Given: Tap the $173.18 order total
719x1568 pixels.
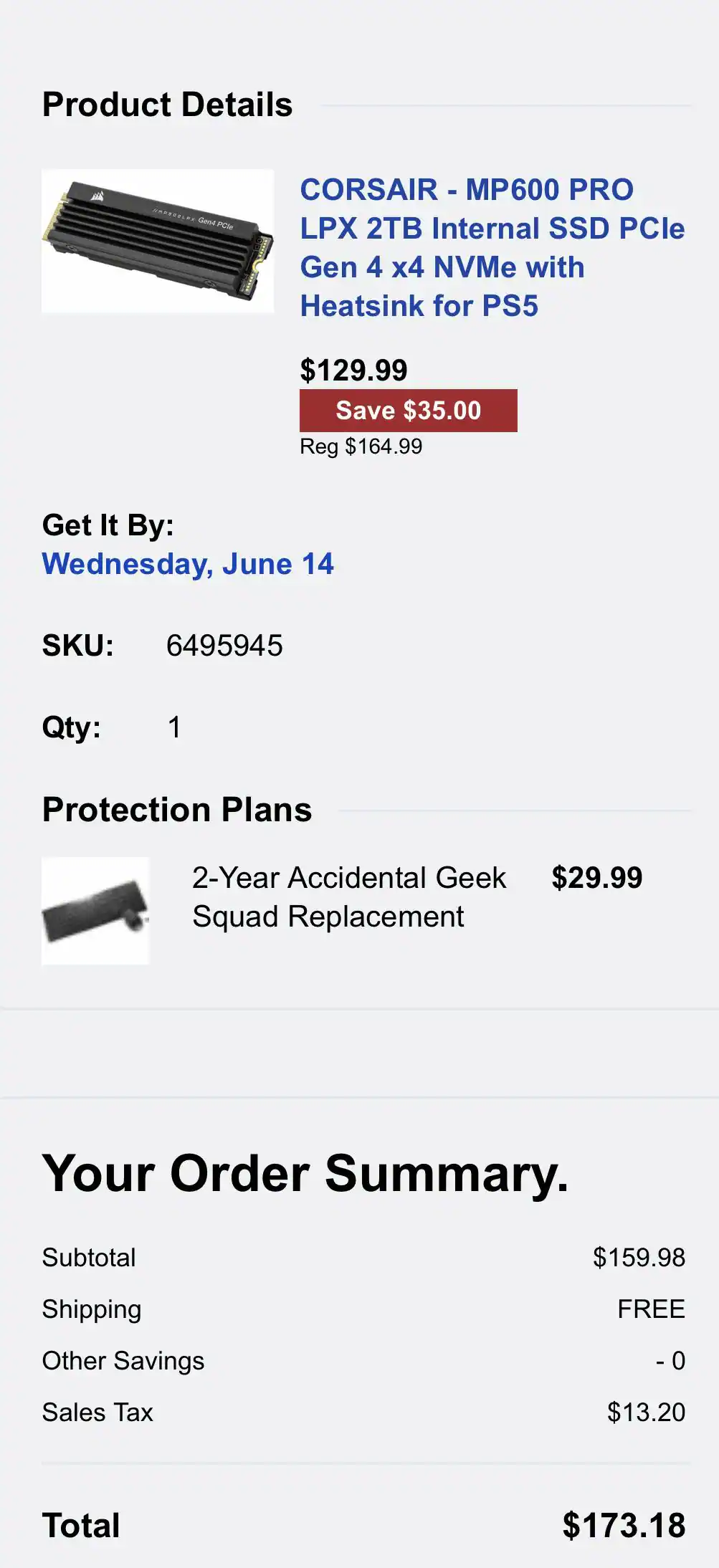Looking at the screenshot, I should [x=624, y=1526].
